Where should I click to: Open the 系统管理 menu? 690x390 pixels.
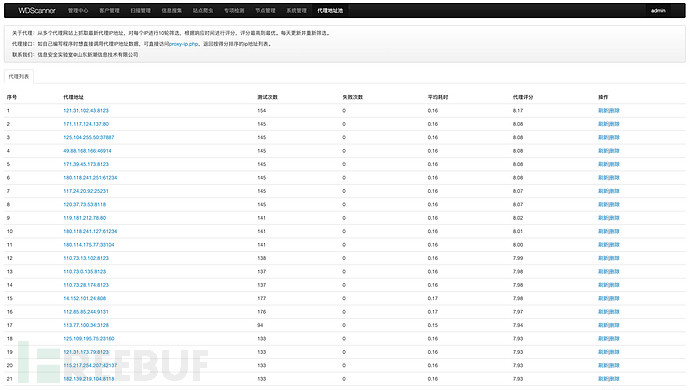pos(297,11)
